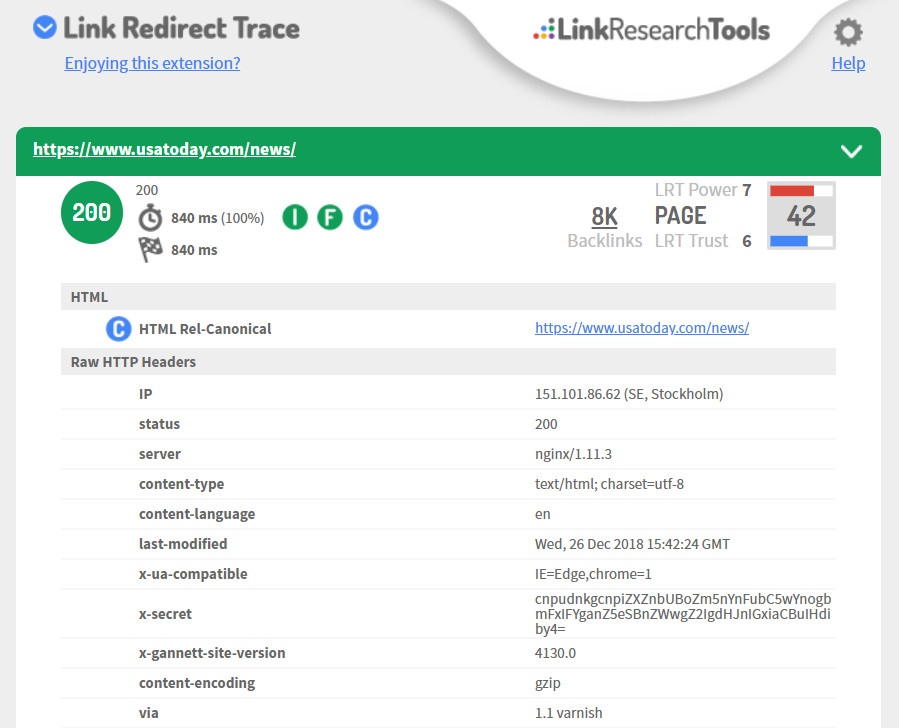Image resolution: width=899 pixels, height=728 pixels.
Task: Click the green F indicator icon
Action: coord(330,217)
